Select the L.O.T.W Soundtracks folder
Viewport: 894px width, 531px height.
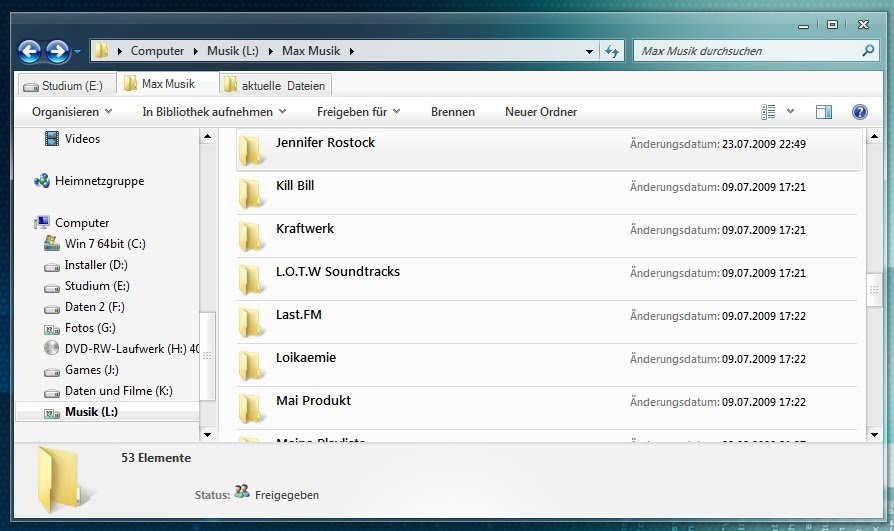coord(547,279)
